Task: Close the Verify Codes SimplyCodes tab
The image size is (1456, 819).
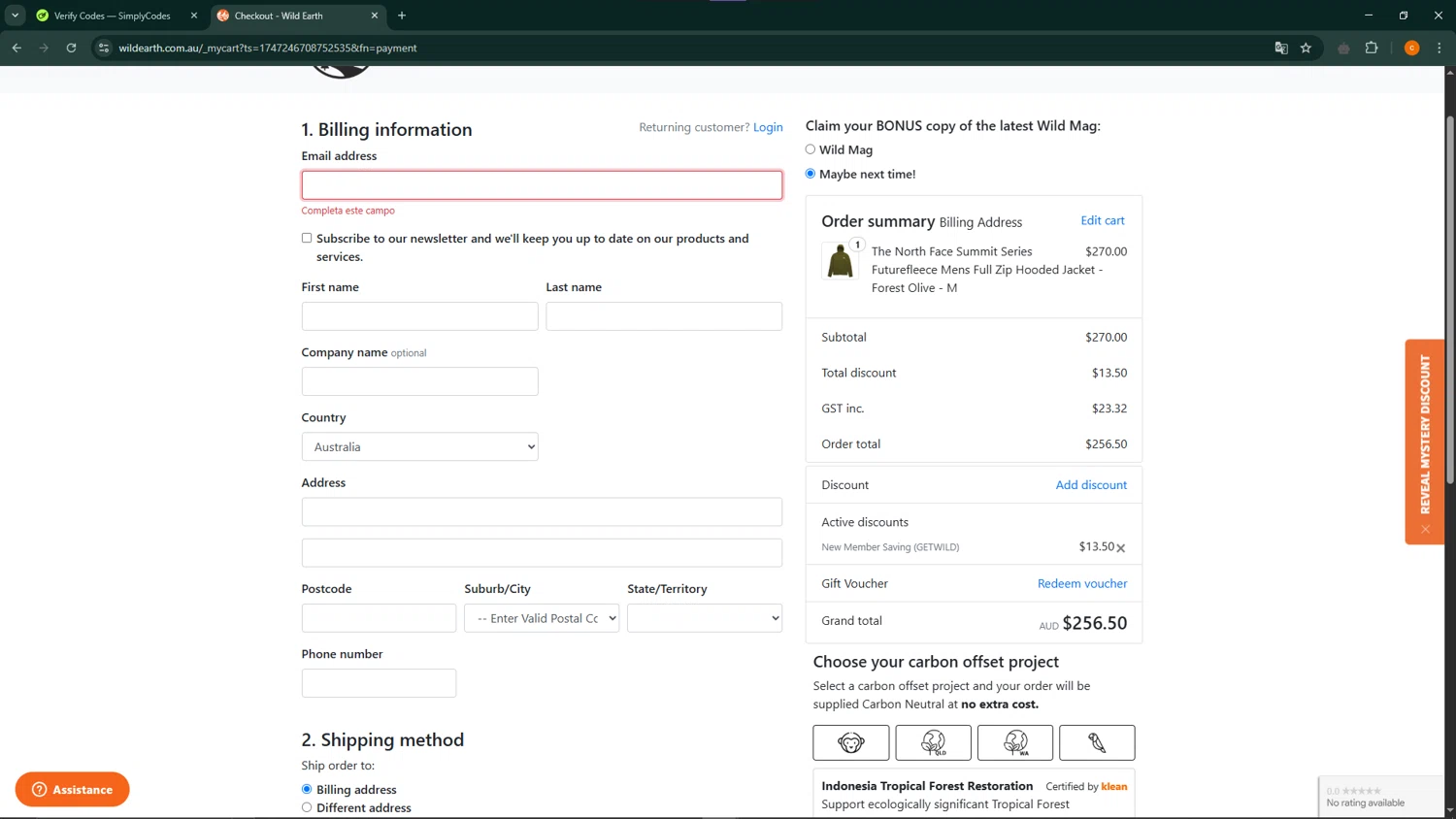Action: pos(193,16)
